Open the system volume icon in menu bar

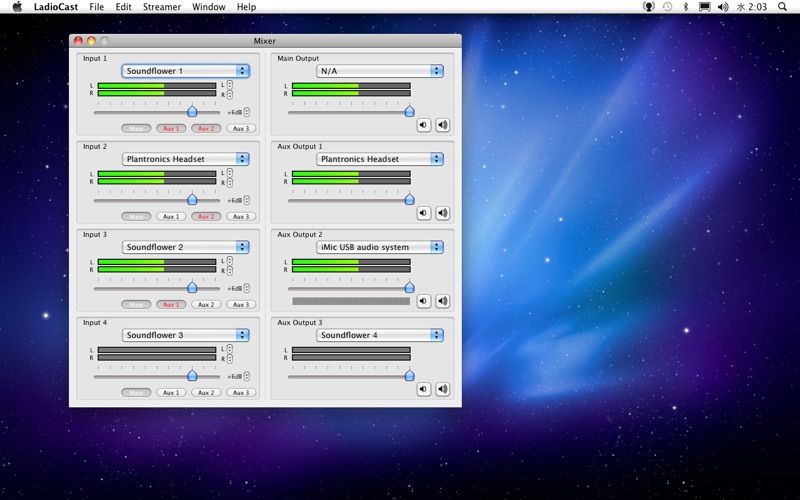[722, 7]
